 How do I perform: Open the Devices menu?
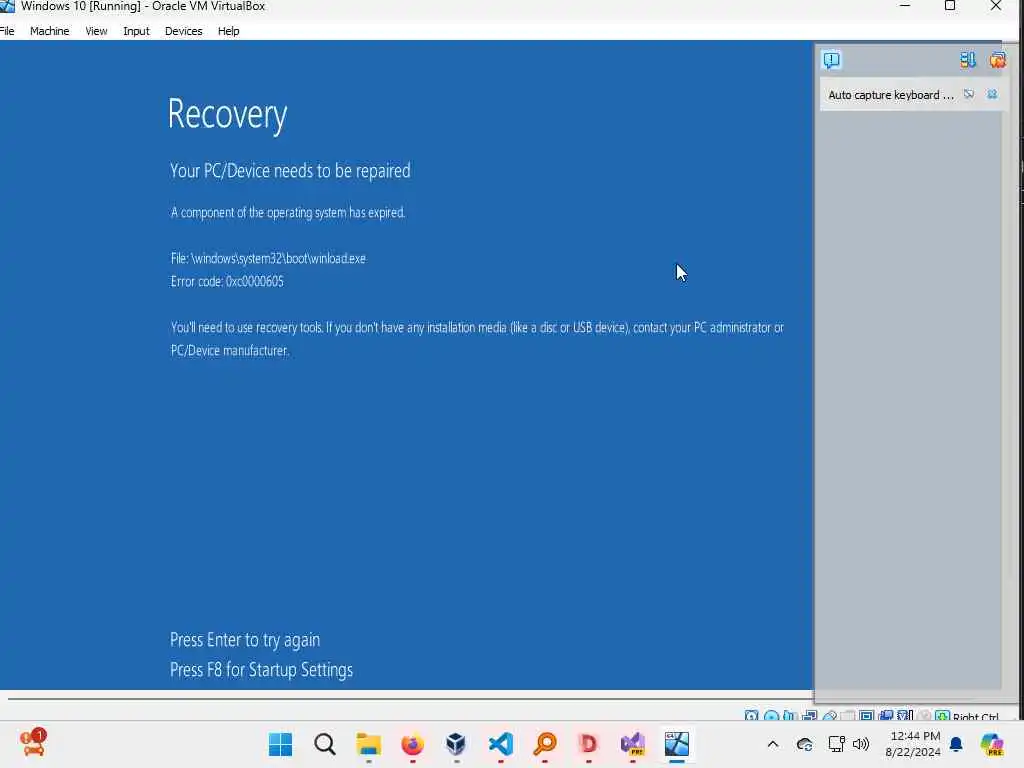[184, 31]
